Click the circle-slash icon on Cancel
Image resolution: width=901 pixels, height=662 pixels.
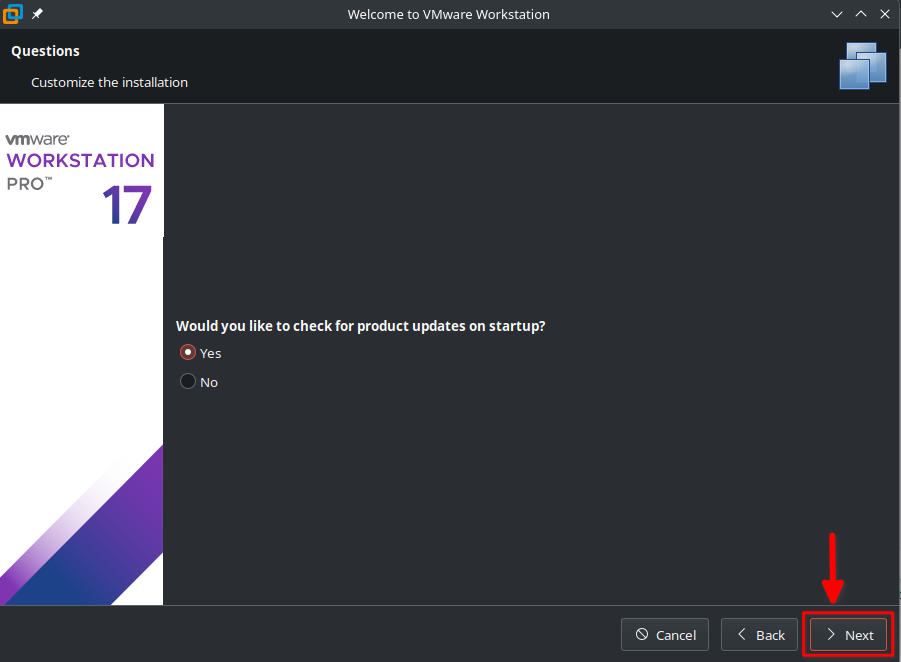pyautogui.click(x=642, y=635)
